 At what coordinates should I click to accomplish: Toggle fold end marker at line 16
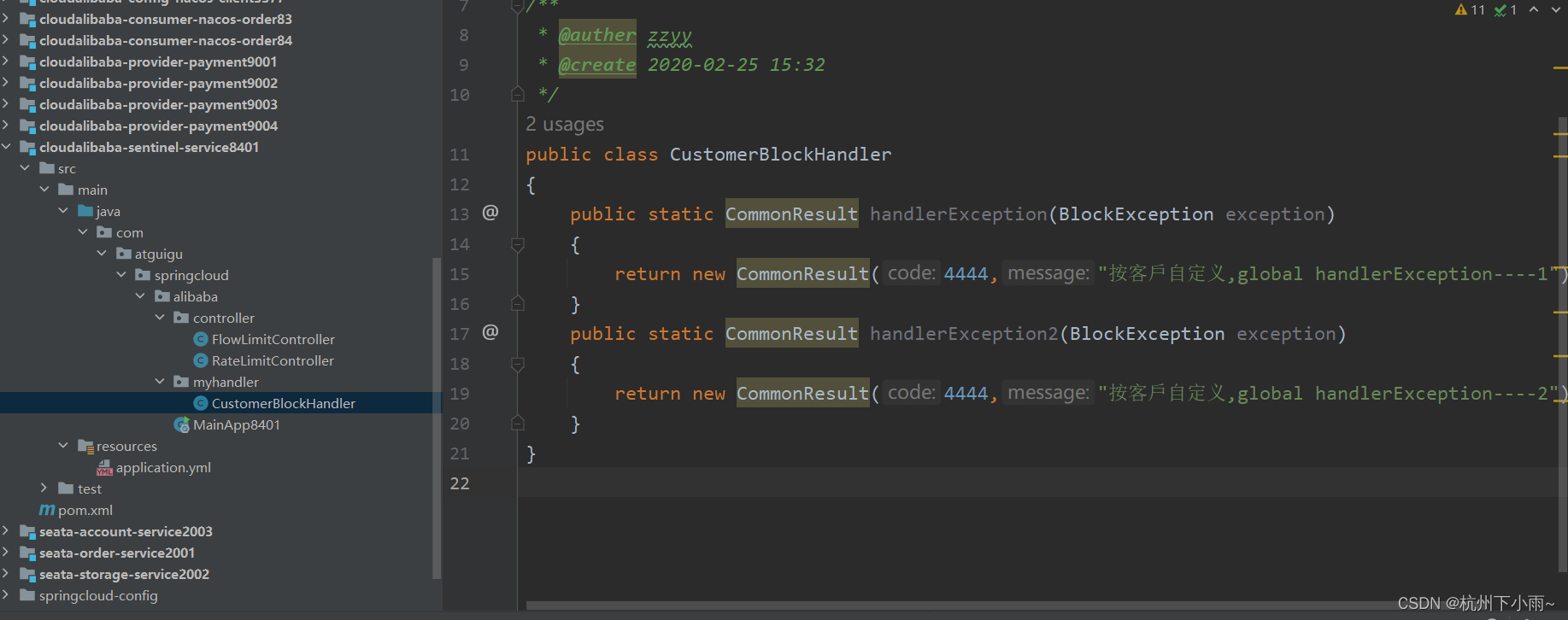tap(517, 303)
